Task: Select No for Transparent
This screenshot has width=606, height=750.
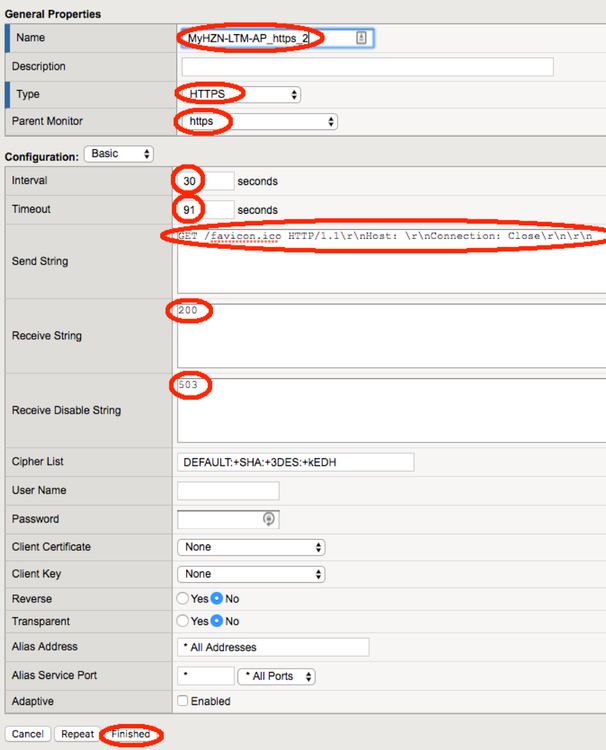Action: 217,621
